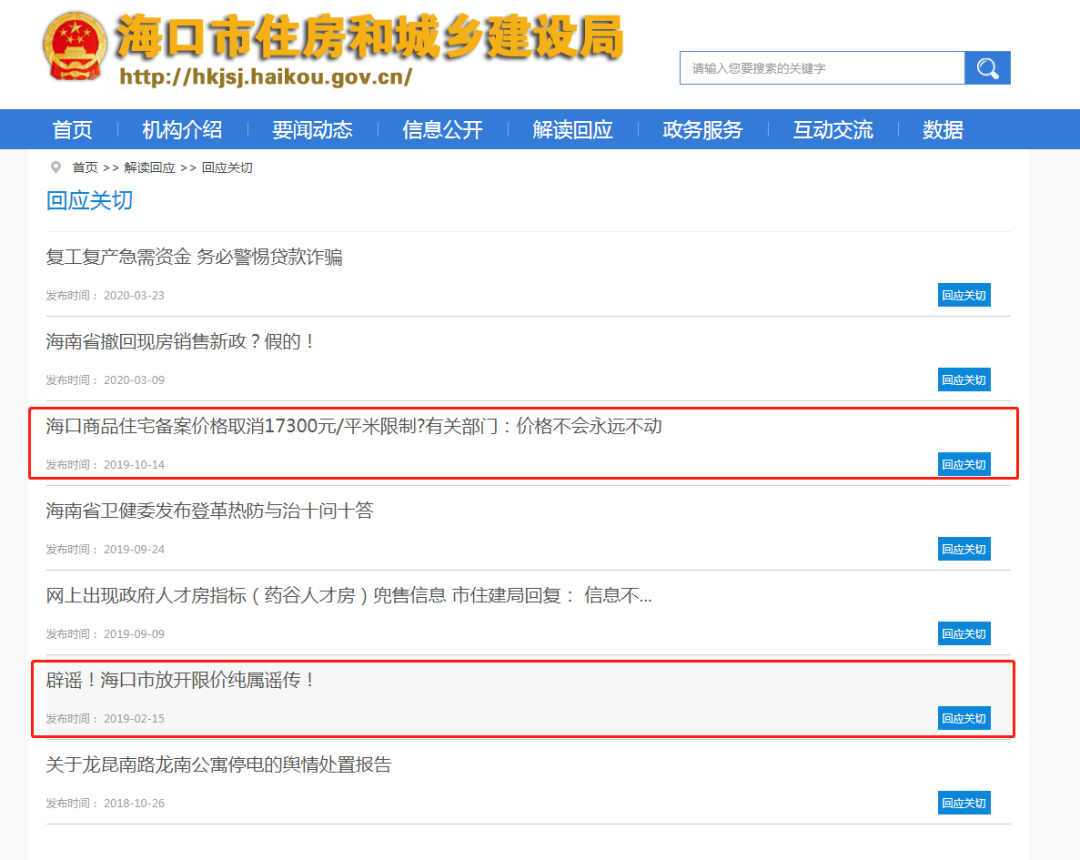Click the site title 海口市住房和城乡建设局
The image size is (1080, 860).
pos(369,36)
